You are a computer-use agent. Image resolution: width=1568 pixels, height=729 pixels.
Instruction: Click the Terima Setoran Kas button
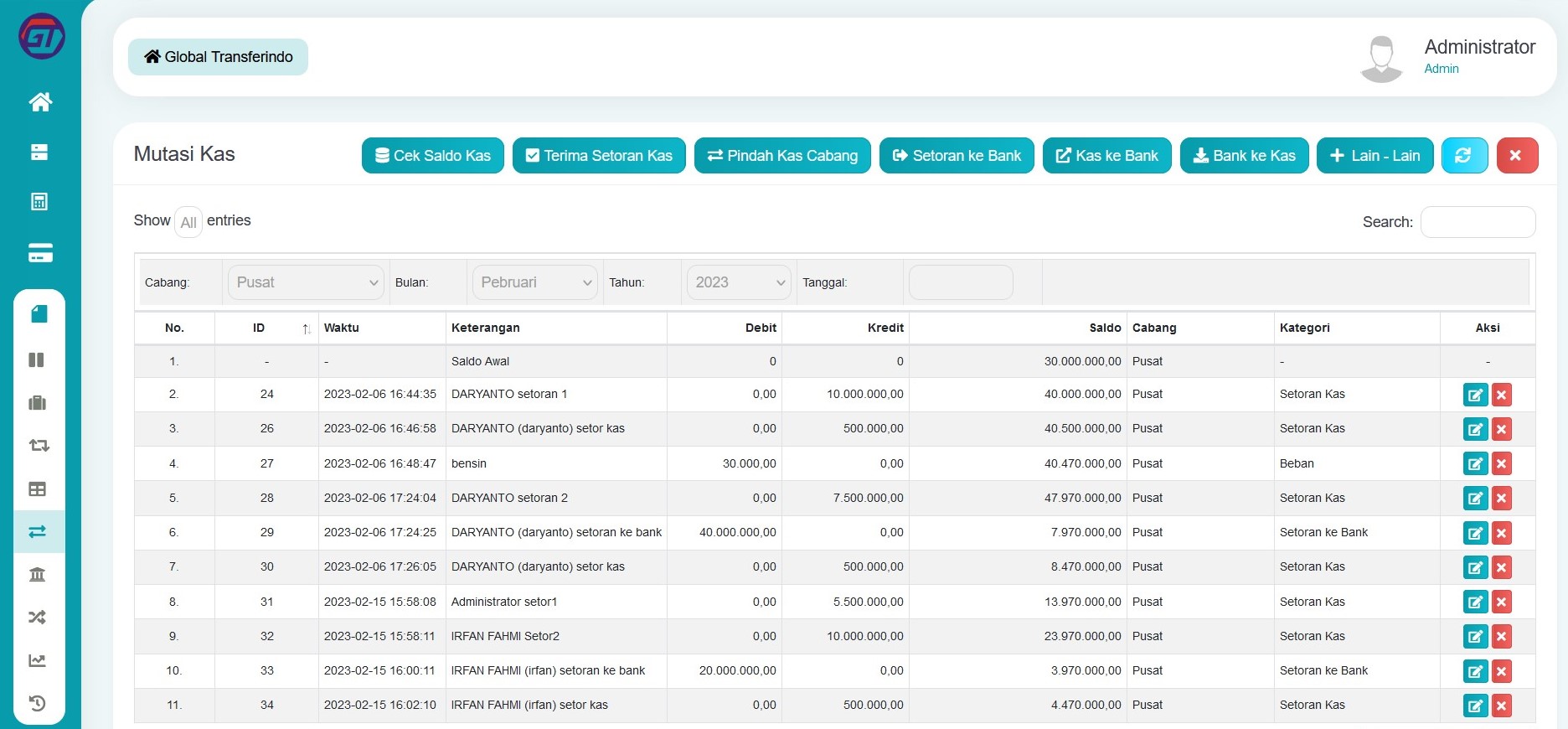[599, 155]
